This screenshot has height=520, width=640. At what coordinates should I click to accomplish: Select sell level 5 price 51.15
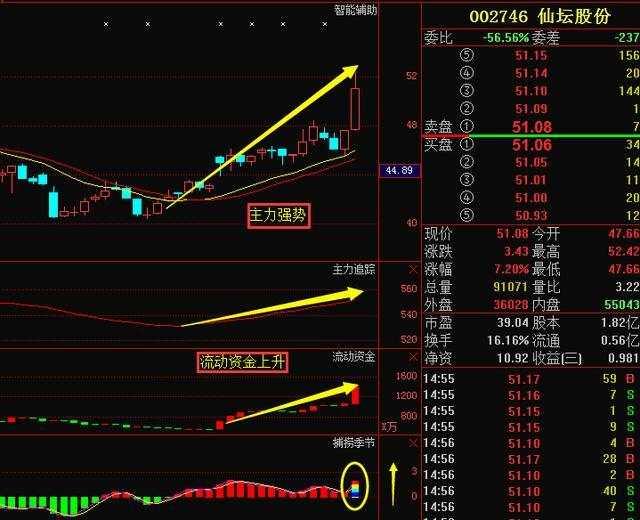point(531,55)
